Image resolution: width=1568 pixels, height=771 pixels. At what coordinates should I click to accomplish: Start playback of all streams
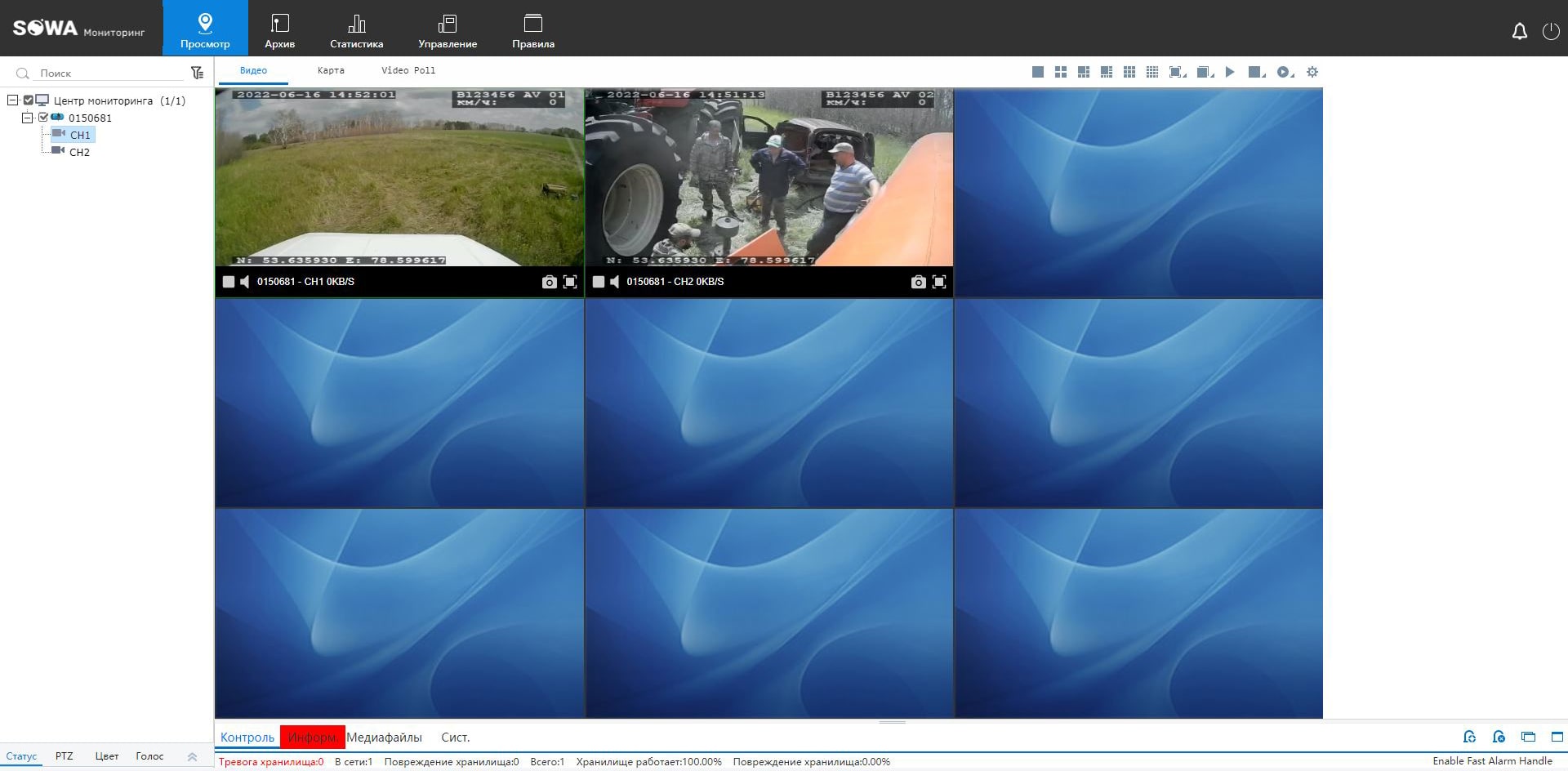pyautogui.click(x=1230, y=72)
